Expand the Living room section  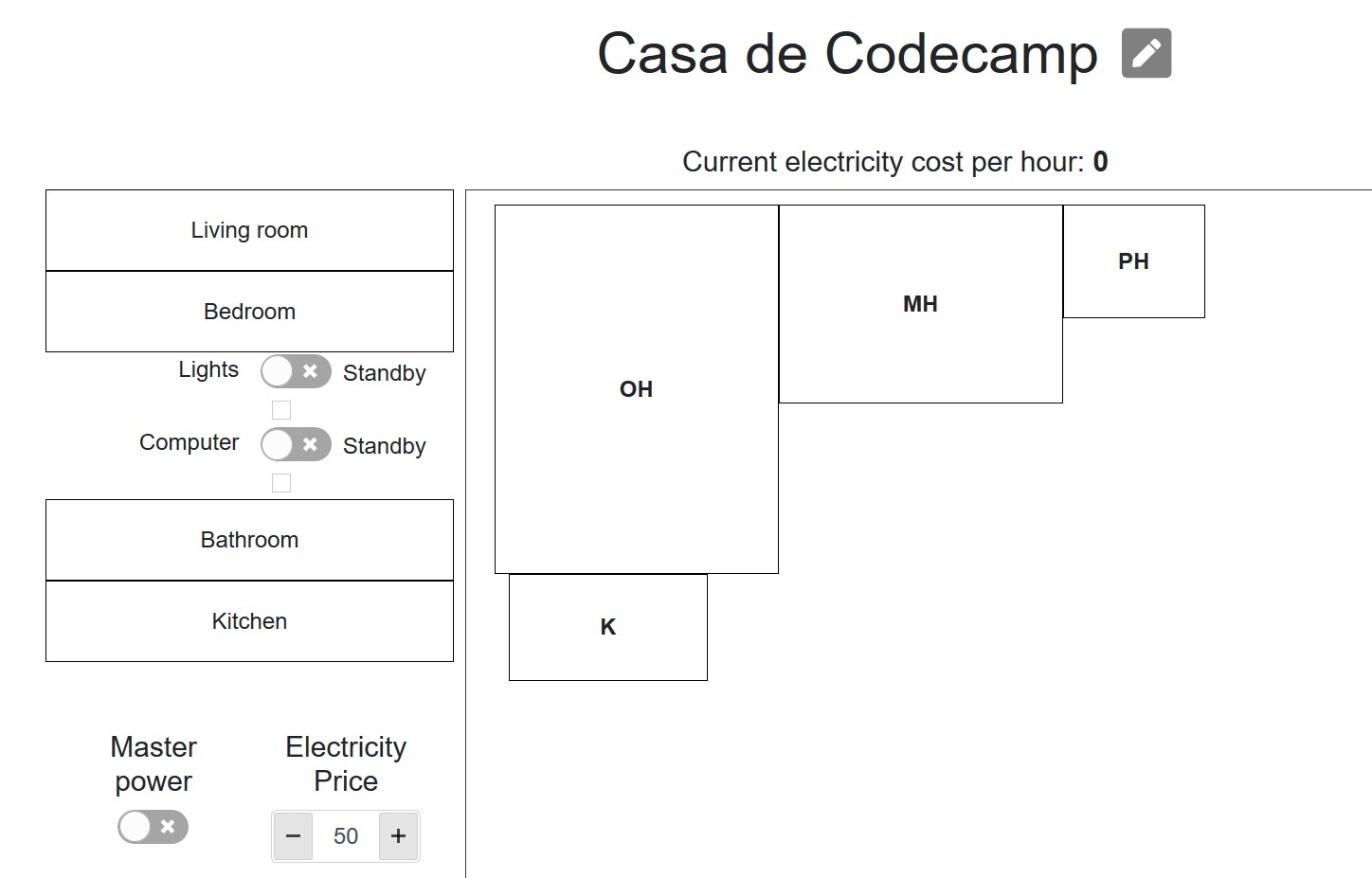tap(249, 230)
